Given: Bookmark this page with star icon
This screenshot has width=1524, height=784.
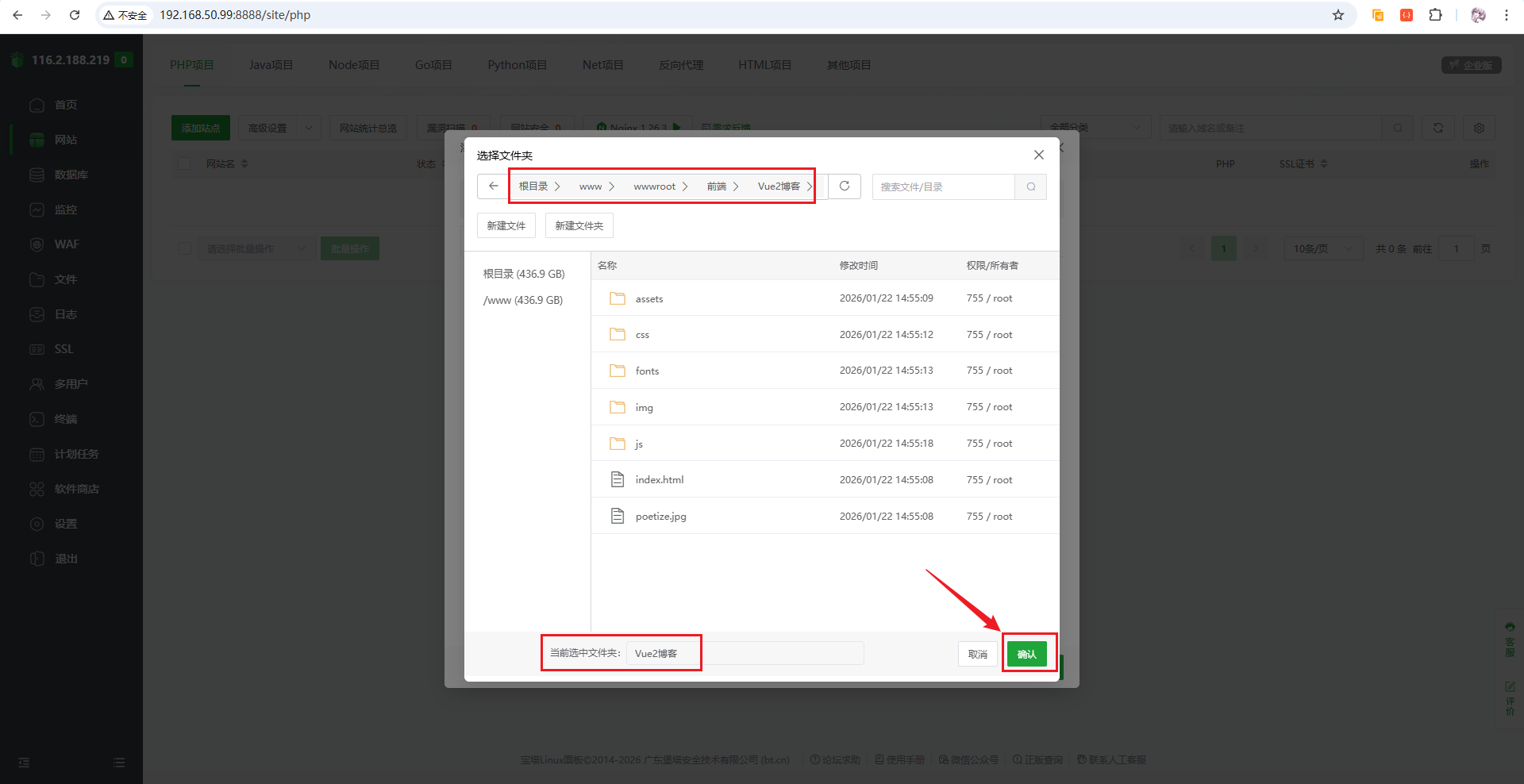Looking at the screenshot, I should (x=1338, y=15).
